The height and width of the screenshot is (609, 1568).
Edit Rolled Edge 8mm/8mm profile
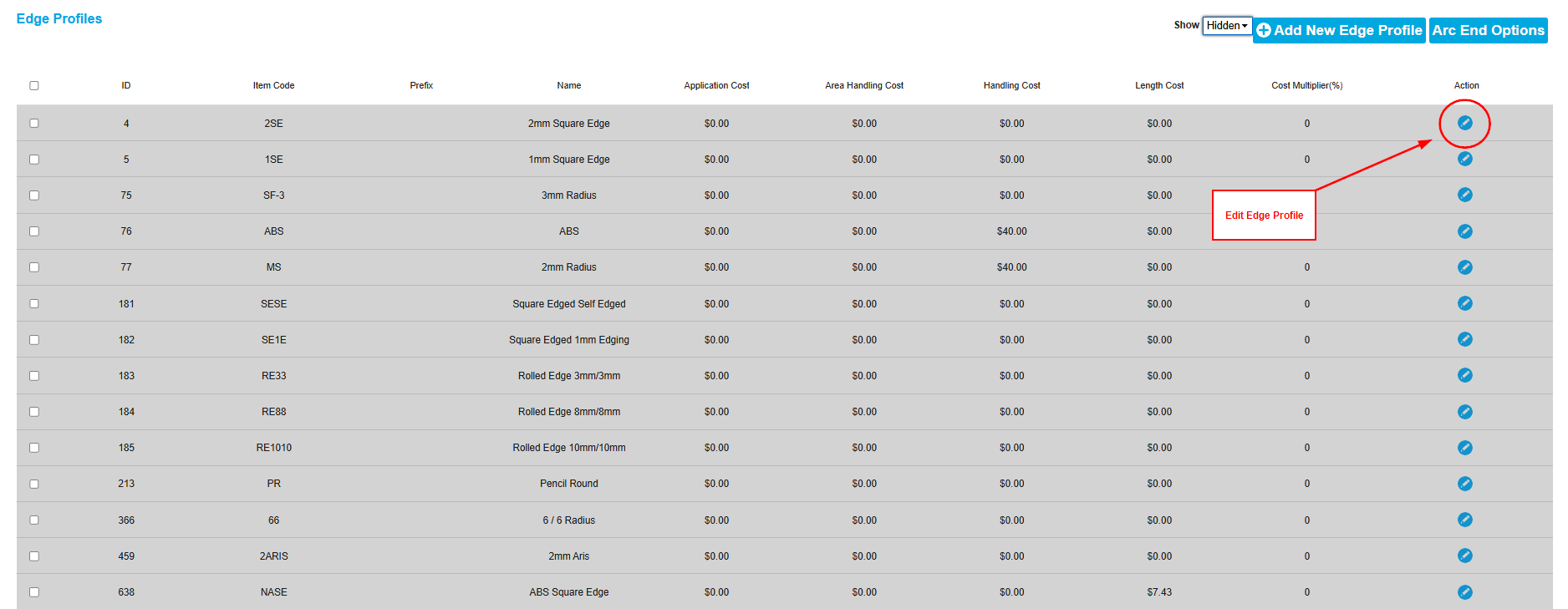1464,412
